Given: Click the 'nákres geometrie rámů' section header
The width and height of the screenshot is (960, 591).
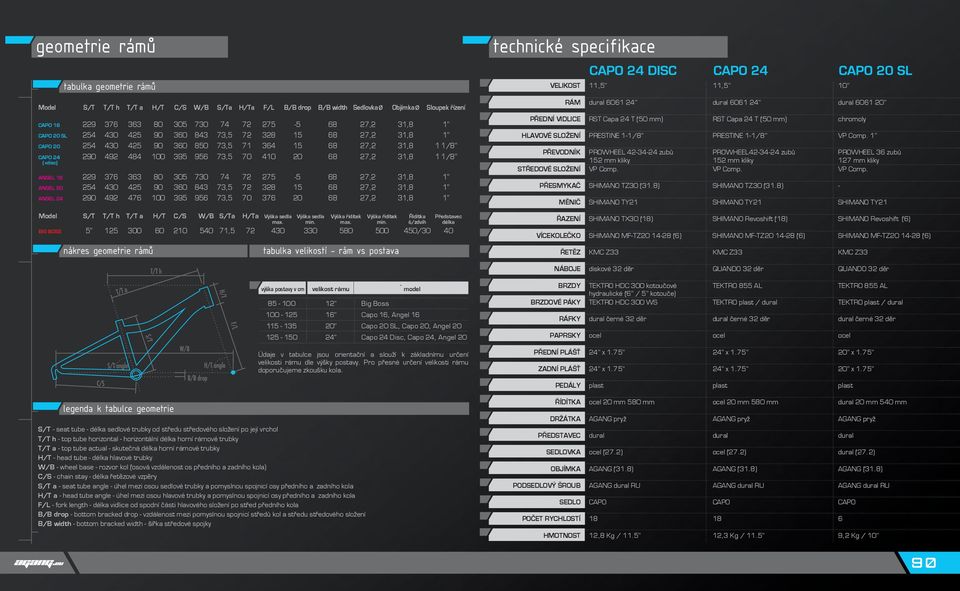Looking at the screenshot, I should [141, 250].
